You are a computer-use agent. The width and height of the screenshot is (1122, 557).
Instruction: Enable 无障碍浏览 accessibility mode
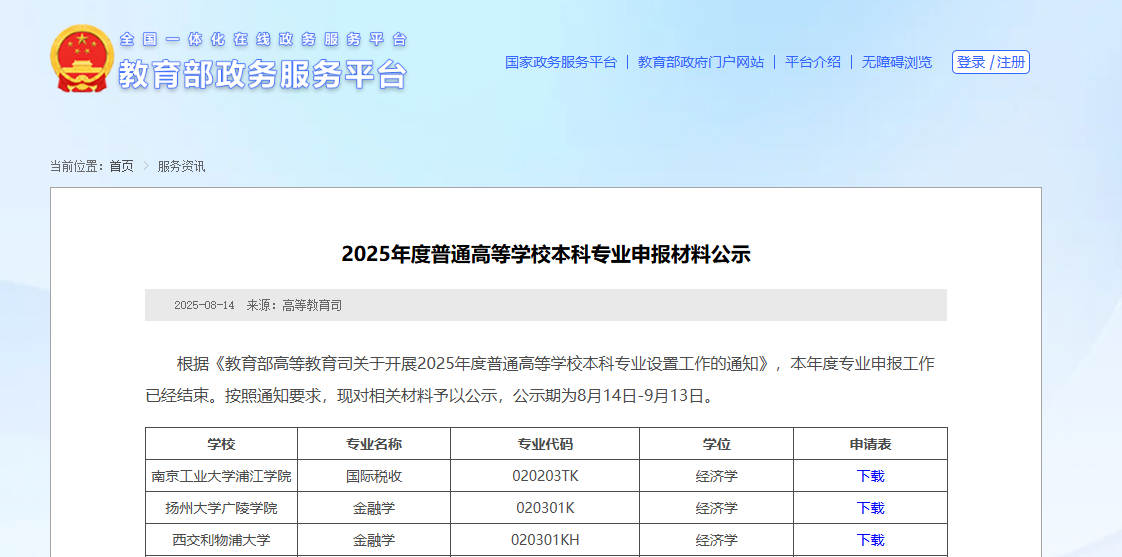tap(896, 62)
